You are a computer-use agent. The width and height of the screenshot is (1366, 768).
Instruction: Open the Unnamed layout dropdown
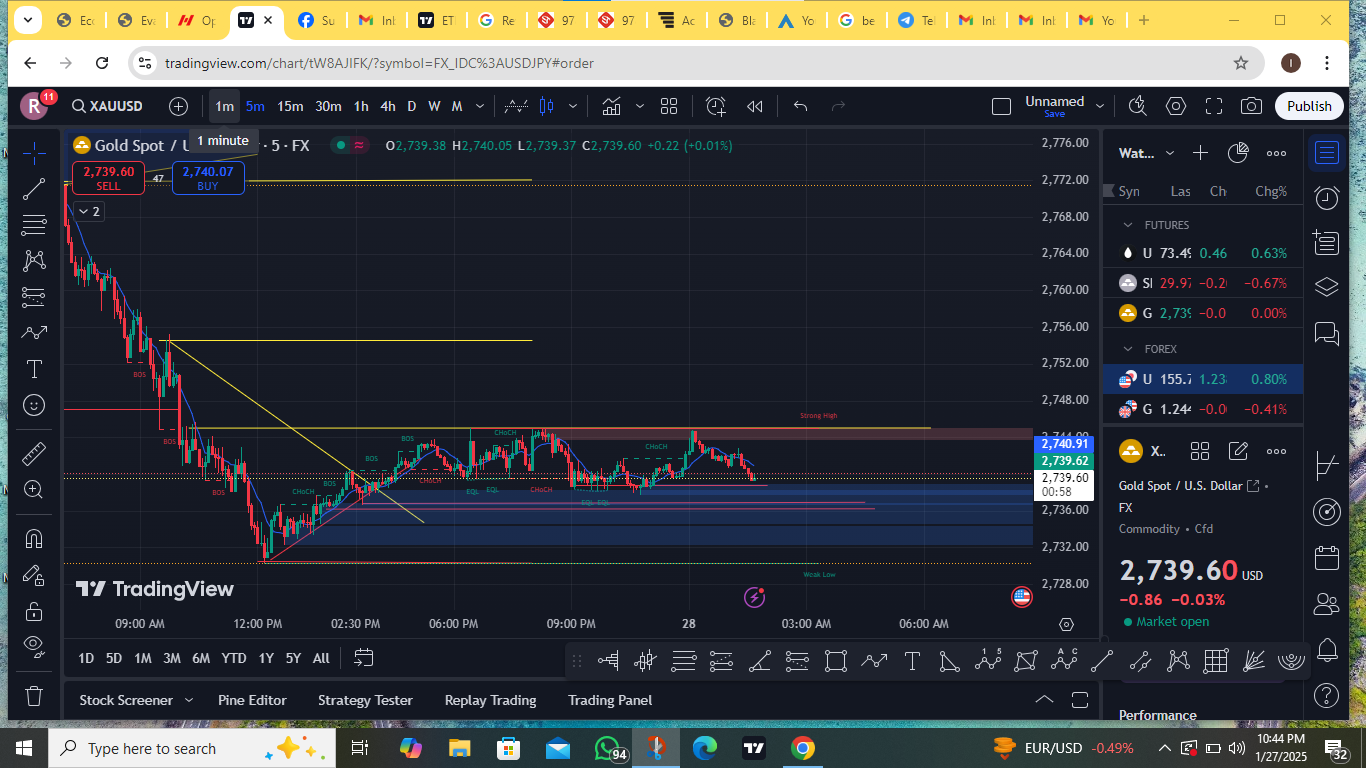[x=1100, y=106]
